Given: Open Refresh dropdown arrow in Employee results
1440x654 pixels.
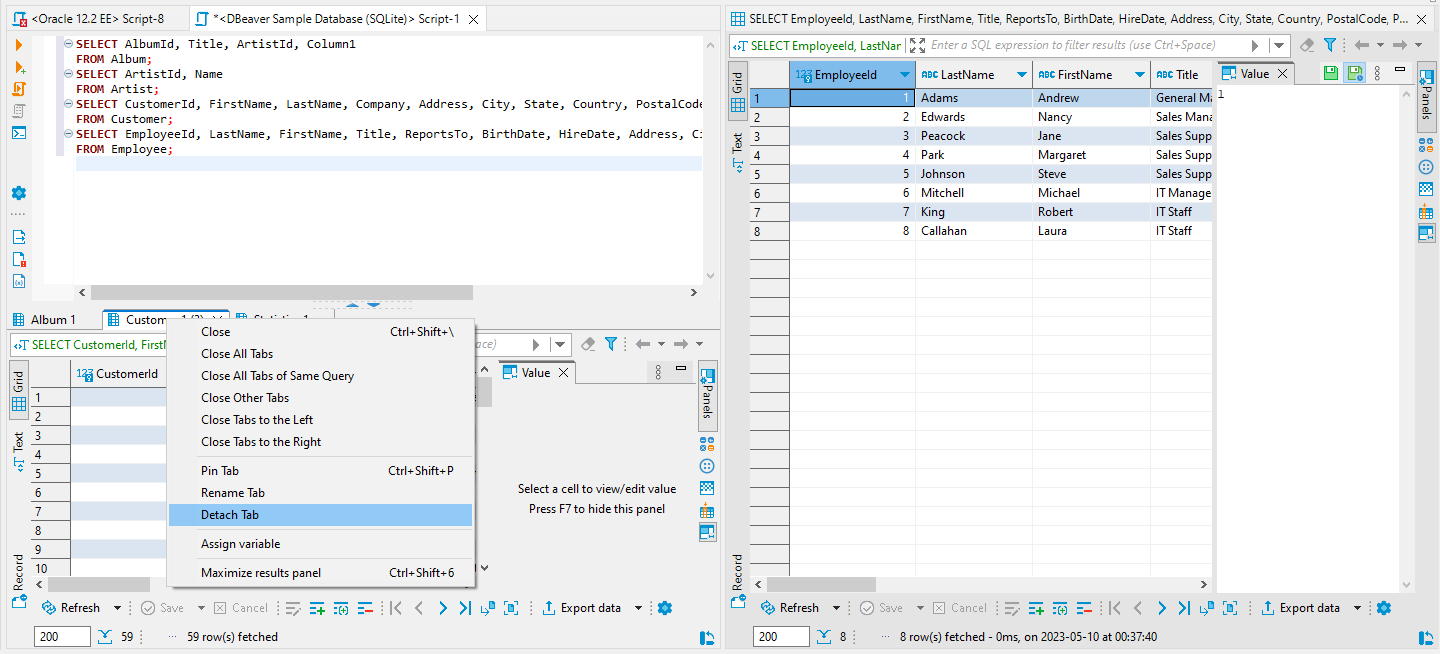Looking at the screenshot, I should pos(836,608).
